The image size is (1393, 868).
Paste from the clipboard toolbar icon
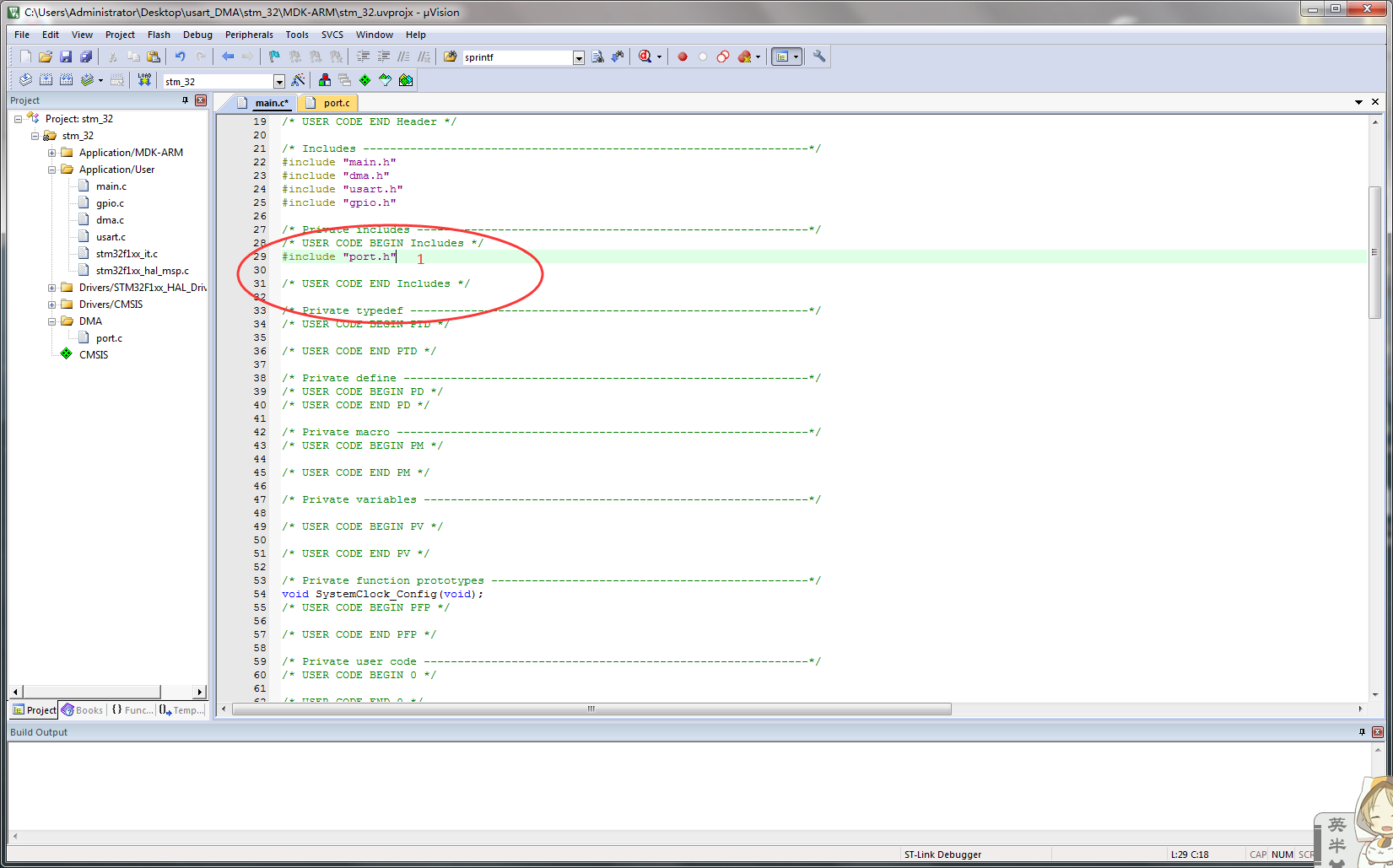click(154, 57)
